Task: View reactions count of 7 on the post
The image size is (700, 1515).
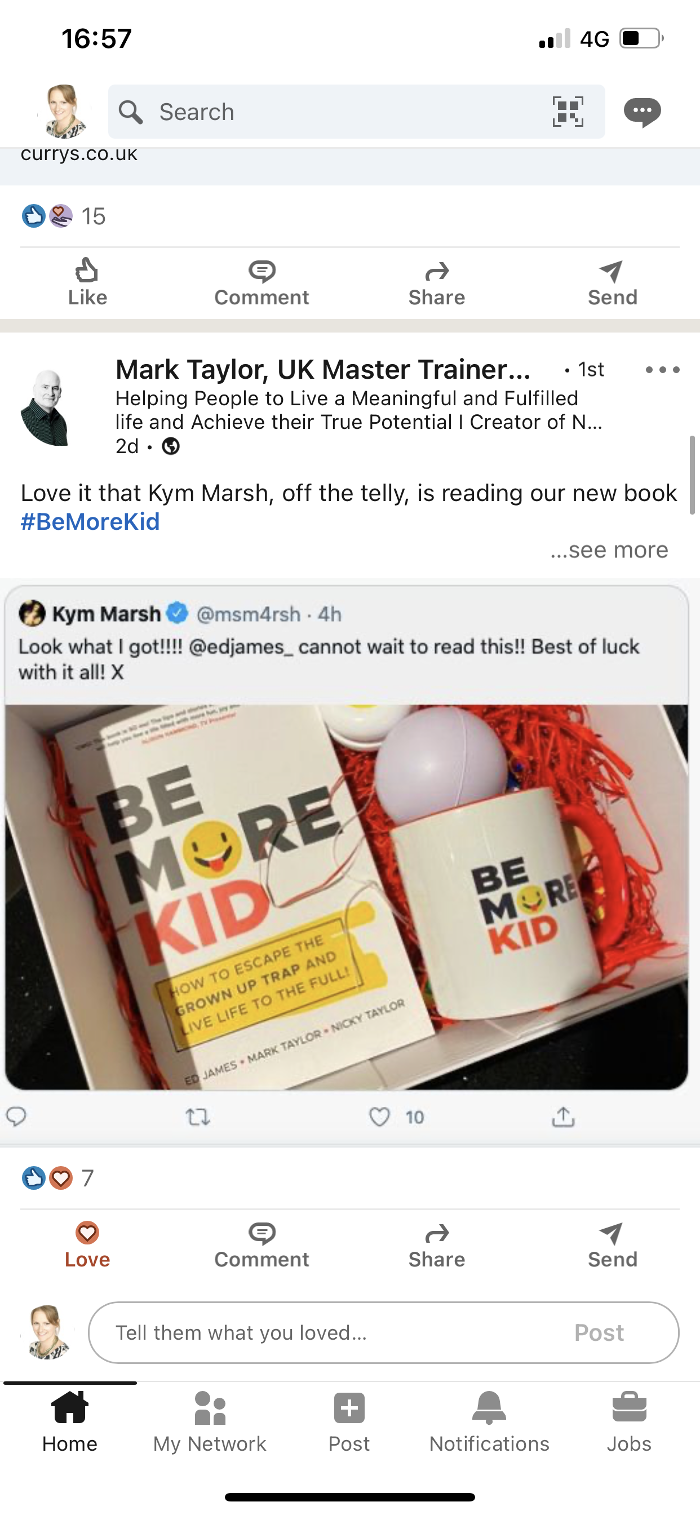Action: pos(58,1178)
